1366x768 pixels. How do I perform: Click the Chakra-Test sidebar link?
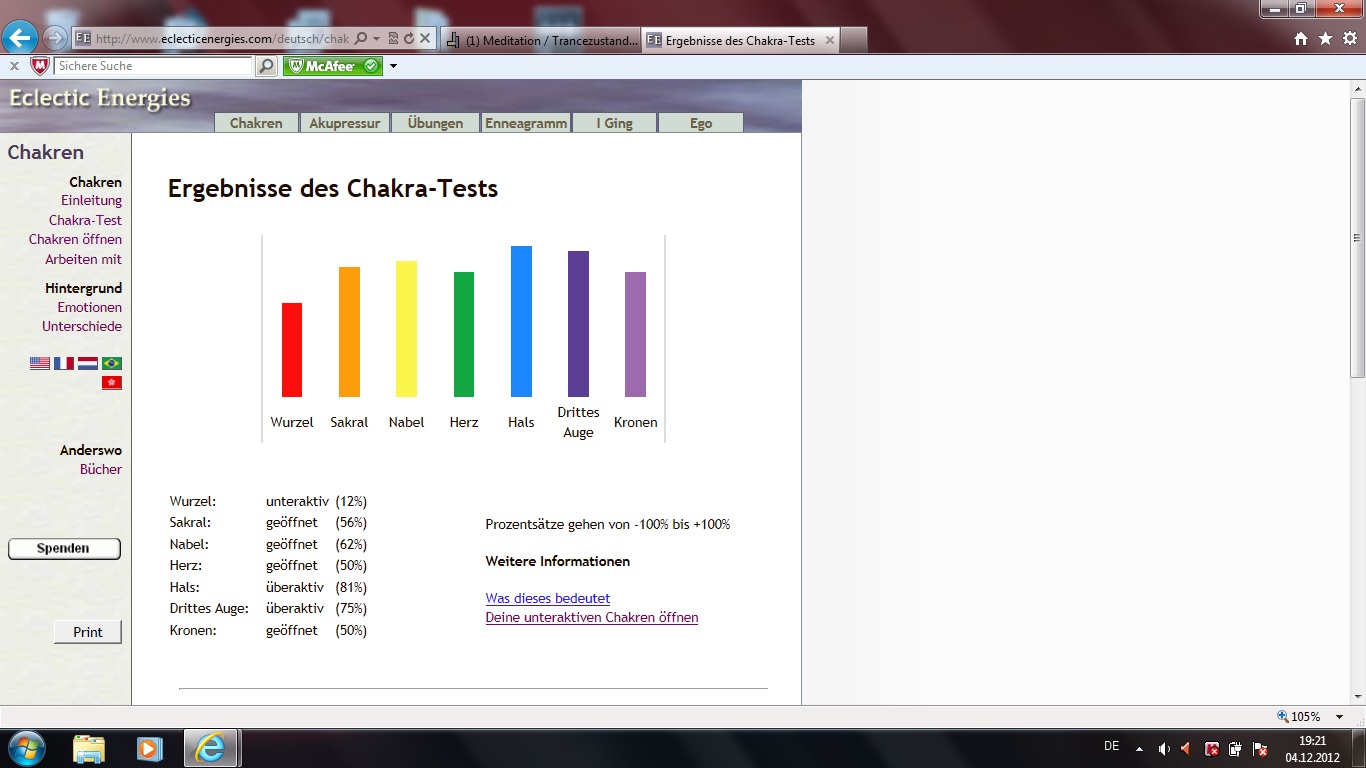[x=85, y=220]
